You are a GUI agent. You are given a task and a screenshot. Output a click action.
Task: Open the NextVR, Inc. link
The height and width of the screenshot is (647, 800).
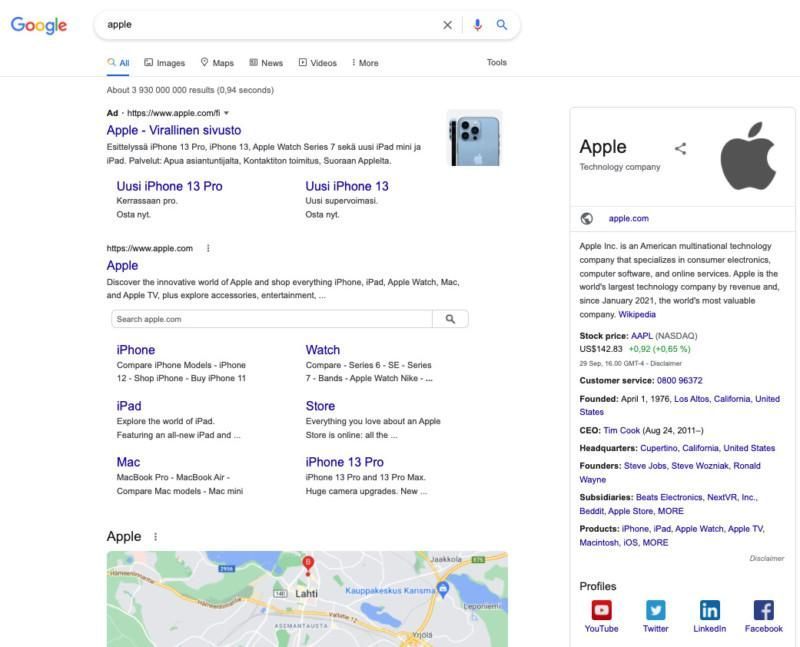[x=732, y=497]
